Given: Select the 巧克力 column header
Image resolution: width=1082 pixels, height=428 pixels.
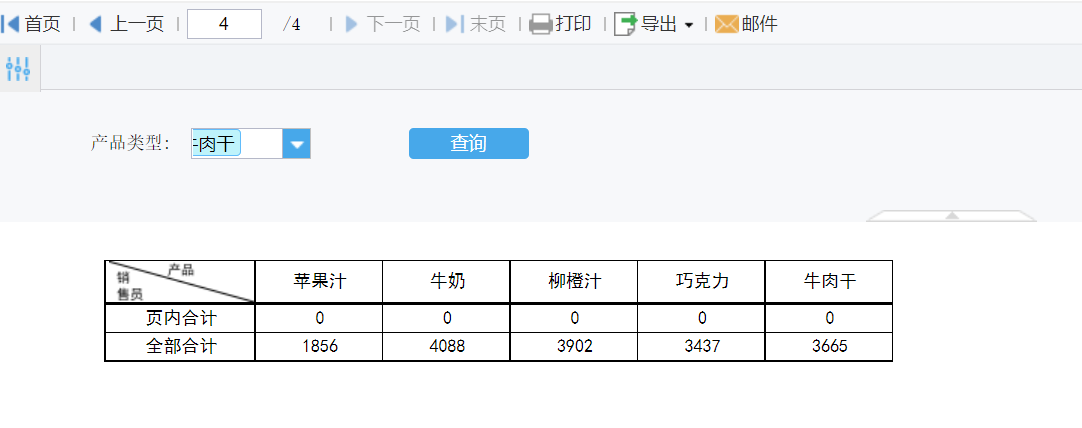Looking at the screenshot, I should coord(701,282).
